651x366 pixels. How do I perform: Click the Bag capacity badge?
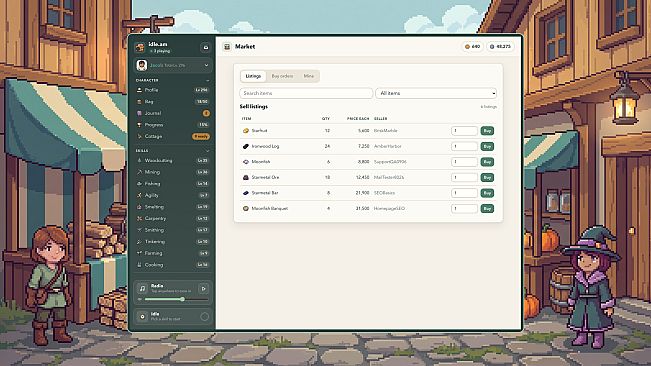pyautogui.click(x=202, y=101)
